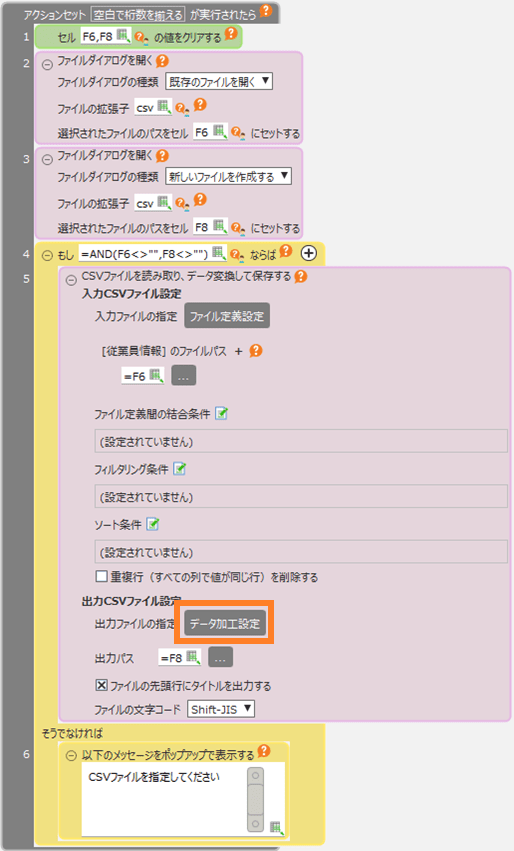Click the 空白で桁数を揃える action set name
Viewport: 514px width, 851px height.
(138, 14)
